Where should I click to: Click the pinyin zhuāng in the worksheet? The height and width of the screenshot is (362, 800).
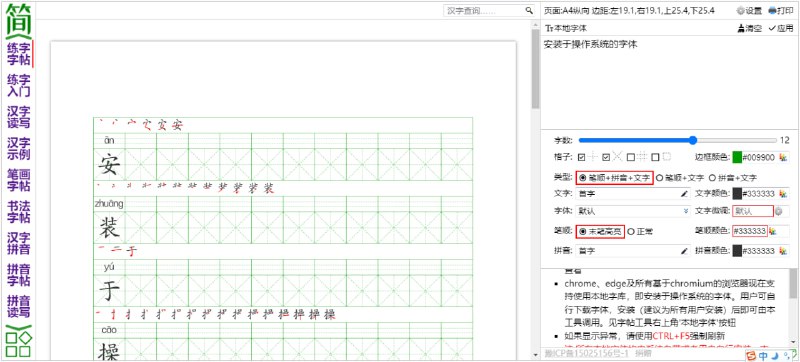click(109, 204)
